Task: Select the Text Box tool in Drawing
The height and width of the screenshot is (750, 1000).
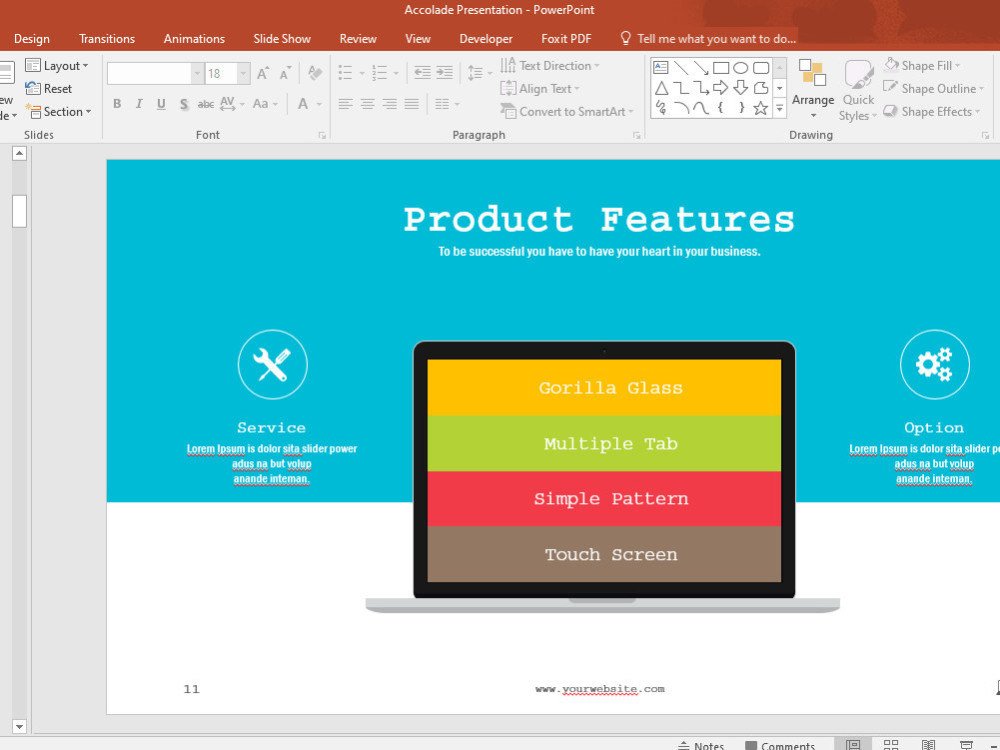Action: [x=660, y=67]
